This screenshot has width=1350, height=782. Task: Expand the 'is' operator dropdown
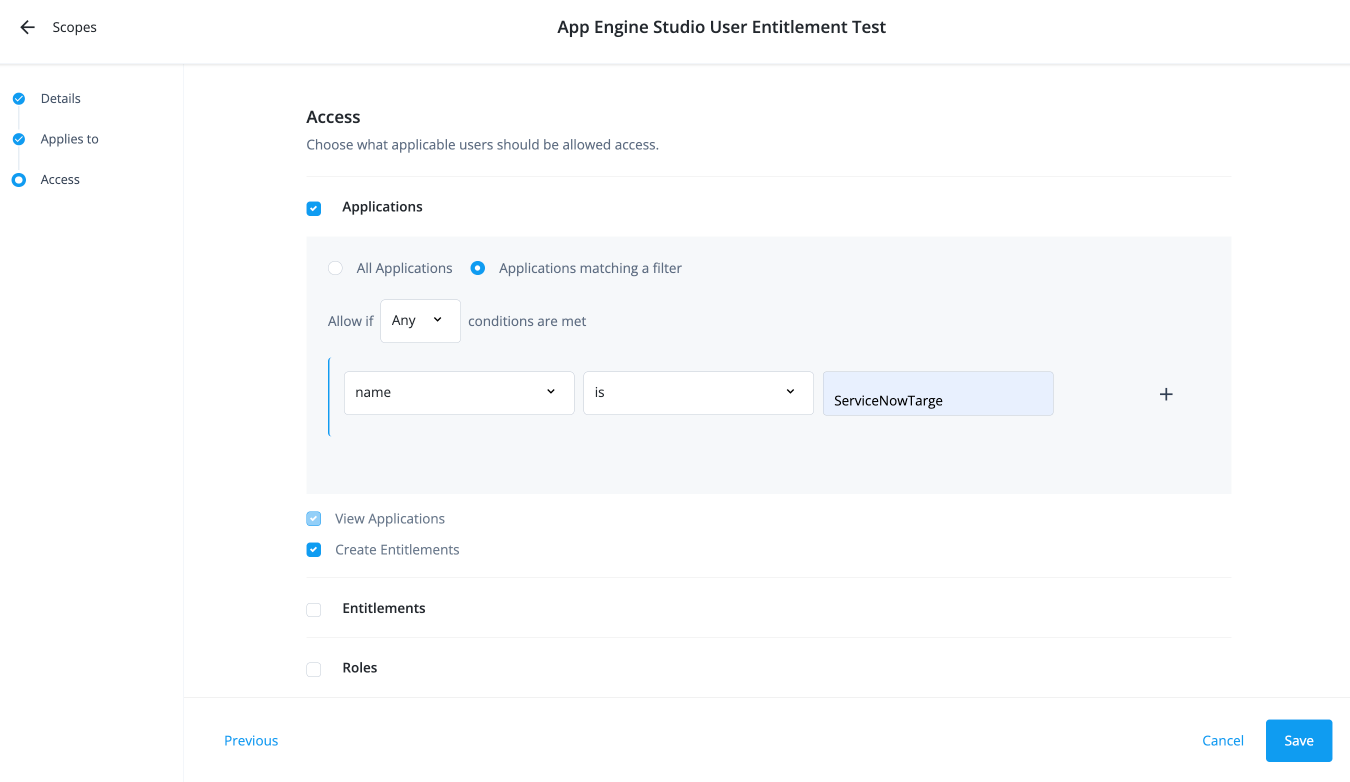click(x=698, y=393)
